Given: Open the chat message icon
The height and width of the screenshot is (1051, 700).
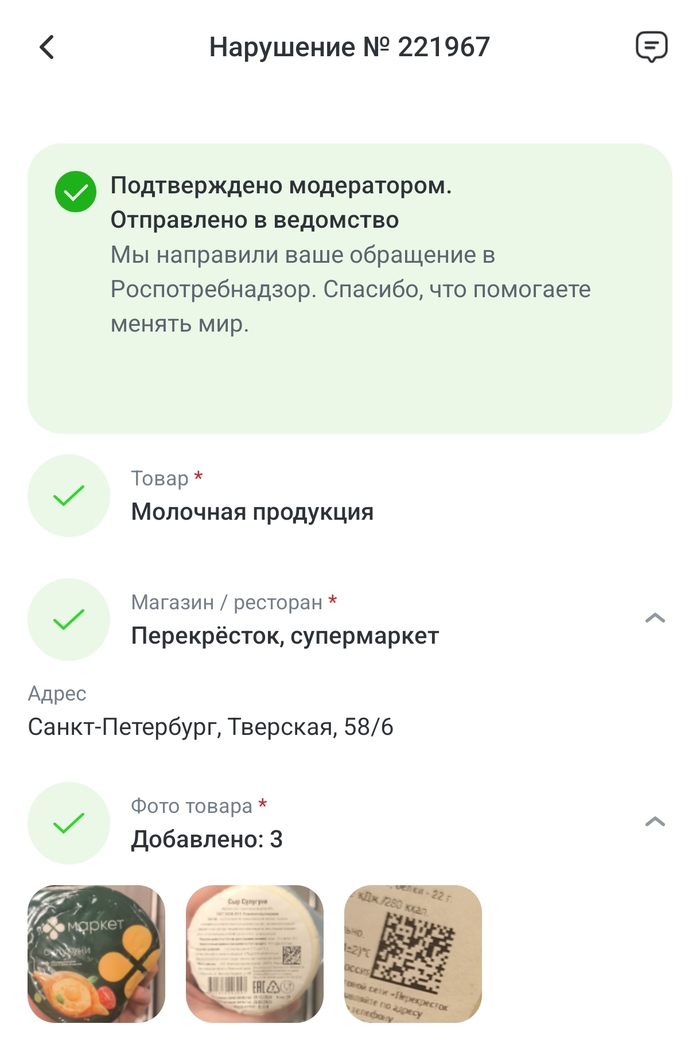Looking at the screenshot, I should pos(651,47).
